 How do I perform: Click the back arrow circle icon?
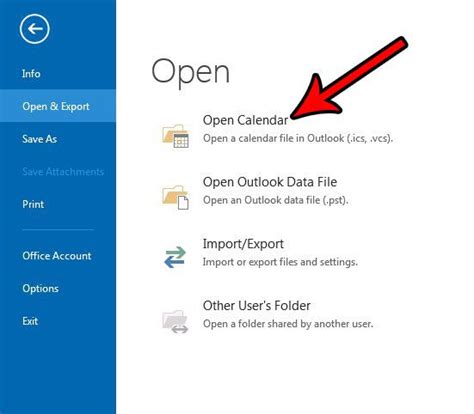tap(34, 29)
